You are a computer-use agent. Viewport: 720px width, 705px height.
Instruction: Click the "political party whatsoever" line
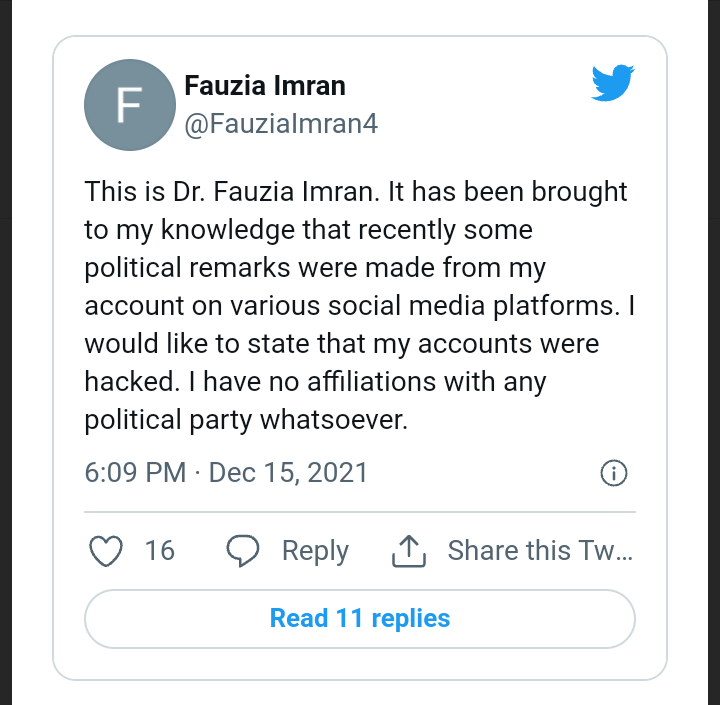246,419
